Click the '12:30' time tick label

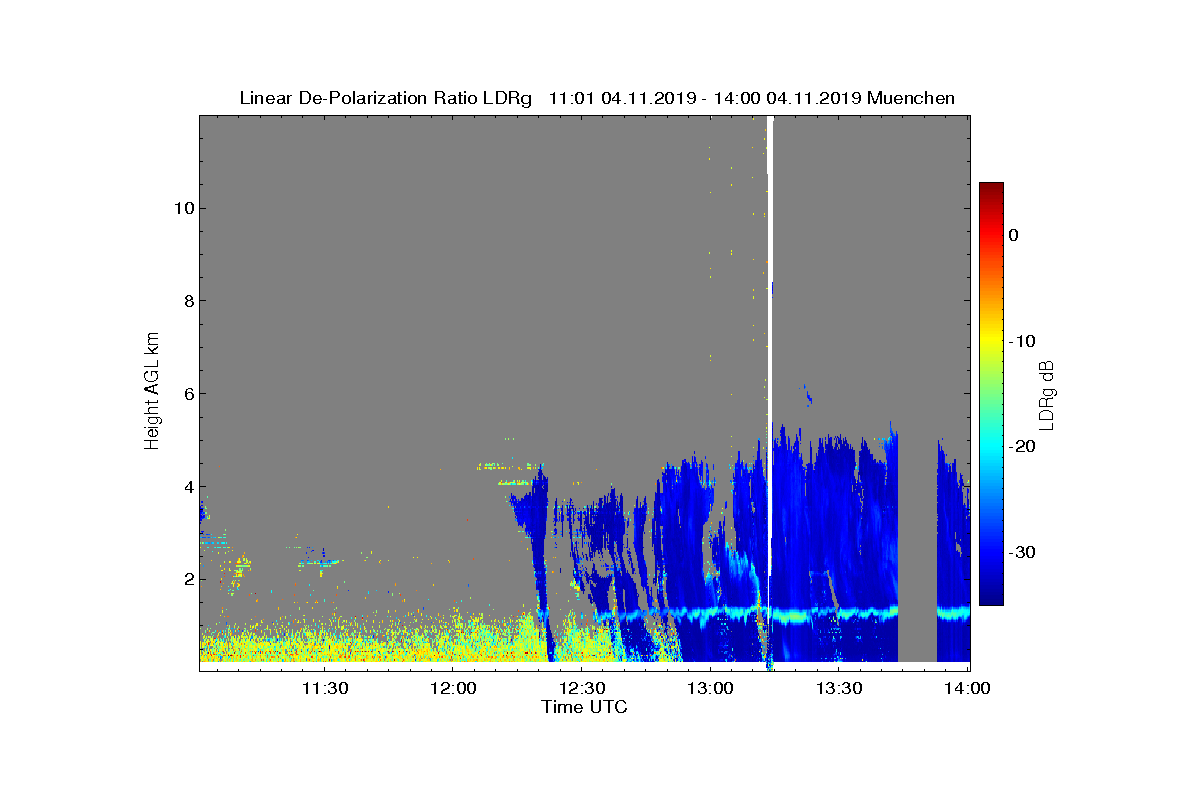click(582, 689)
